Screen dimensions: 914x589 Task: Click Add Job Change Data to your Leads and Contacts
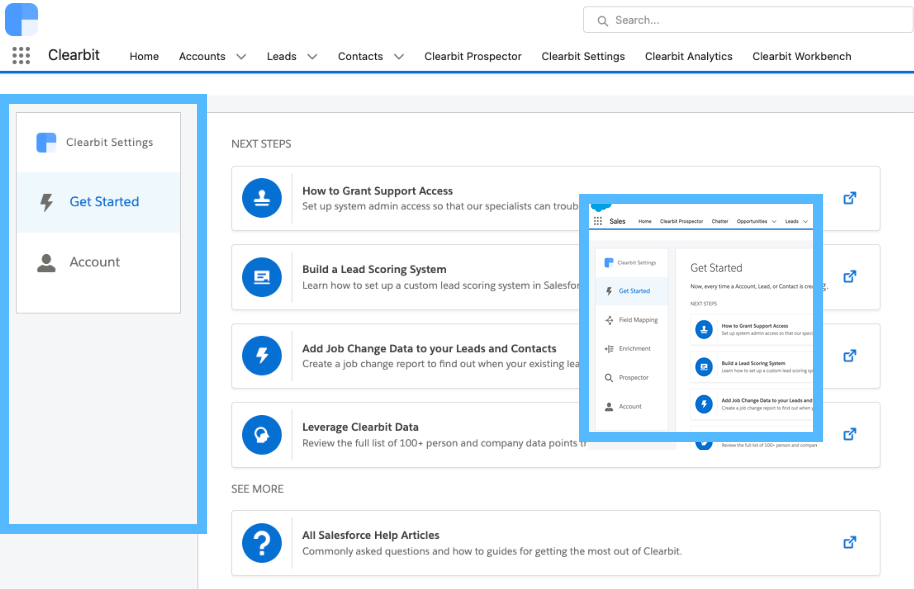click(x=429, y=349)
